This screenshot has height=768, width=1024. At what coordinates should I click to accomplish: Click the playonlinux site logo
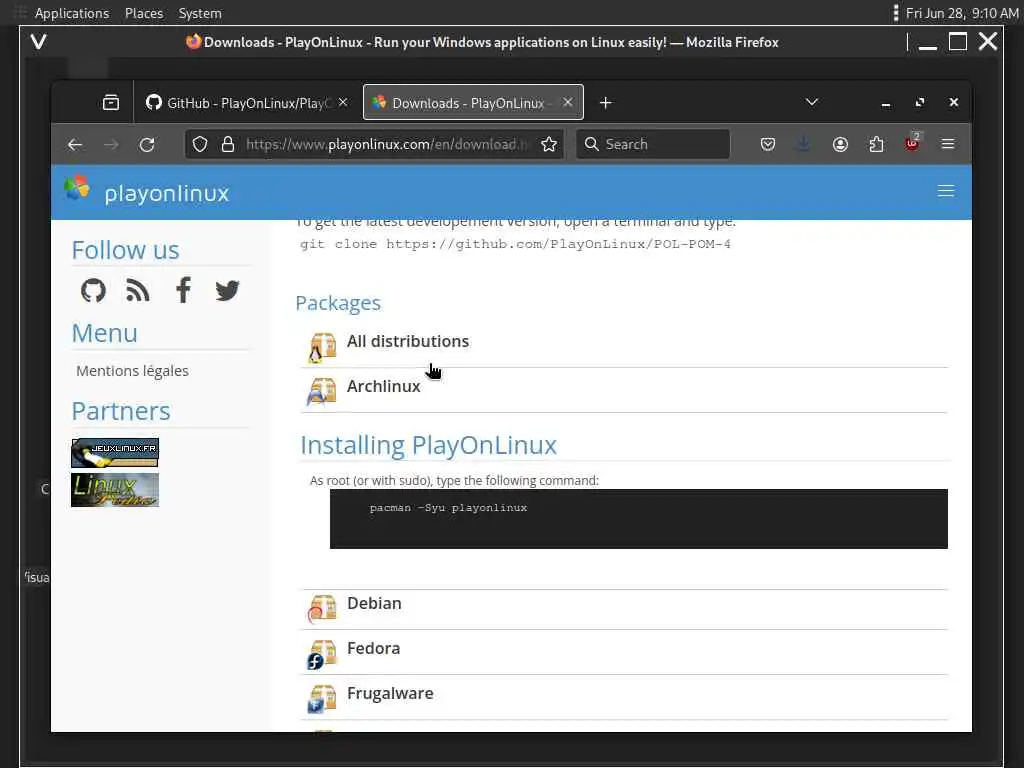coord(147,191)
